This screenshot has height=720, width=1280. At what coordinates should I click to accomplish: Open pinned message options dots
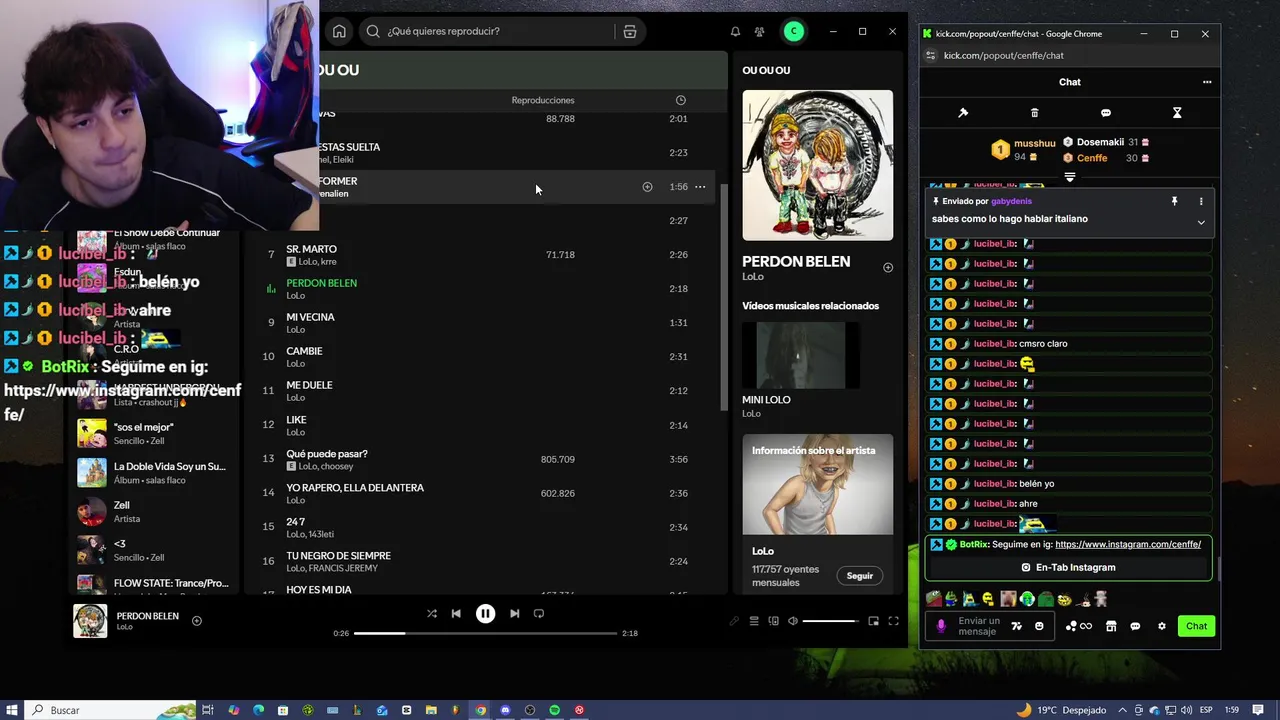tap(1201, 201)
